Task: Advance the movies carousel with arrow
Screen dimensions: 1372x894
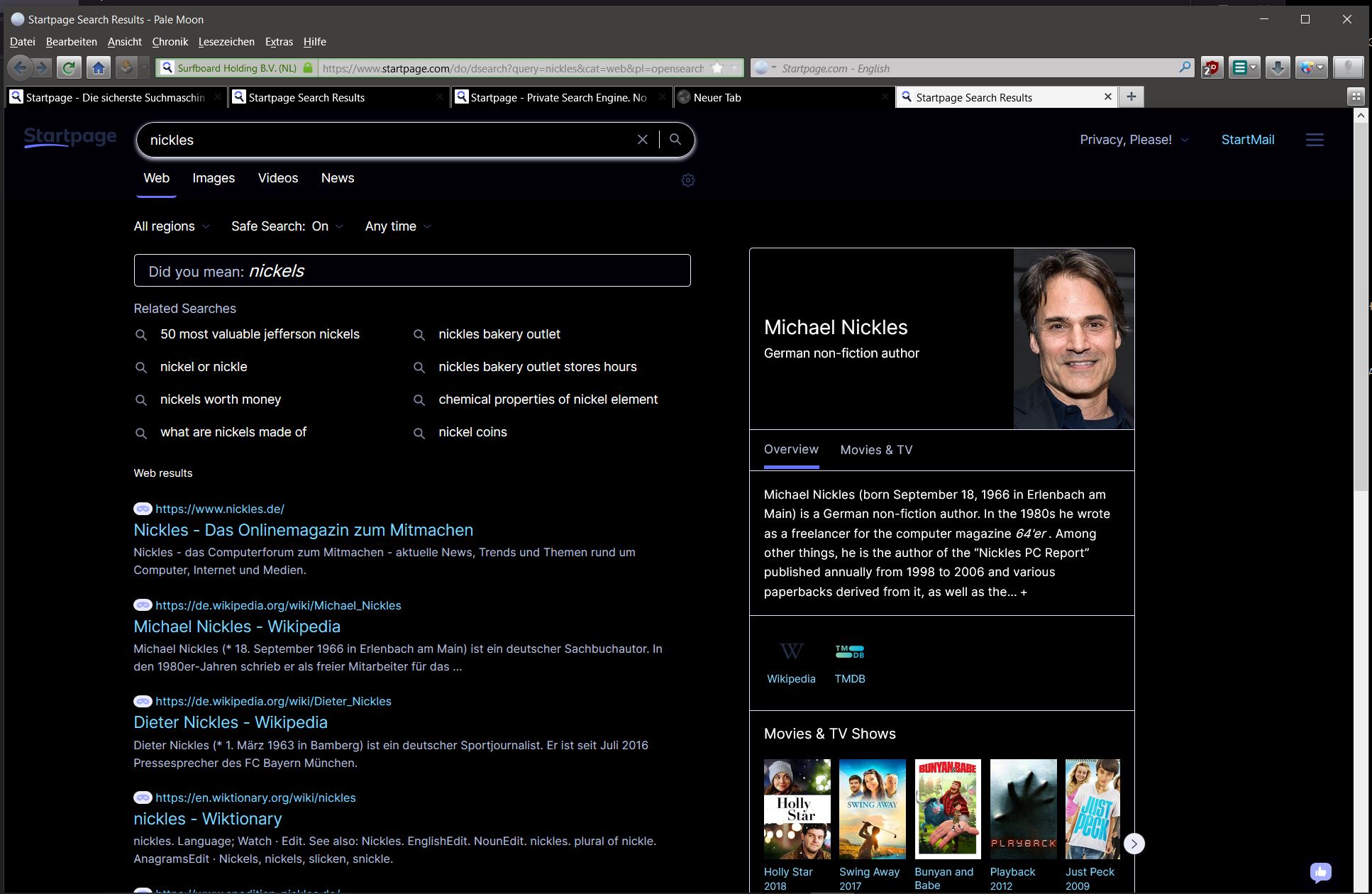Action: click(1134, 844)
